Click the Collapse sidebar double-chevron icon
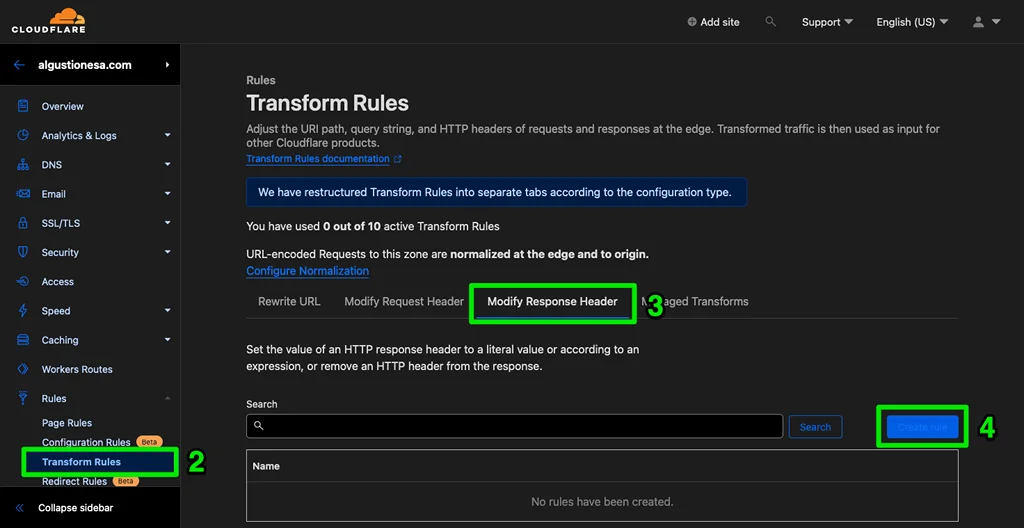Viewport: 1024px width, 528px height. click(20, 508)
